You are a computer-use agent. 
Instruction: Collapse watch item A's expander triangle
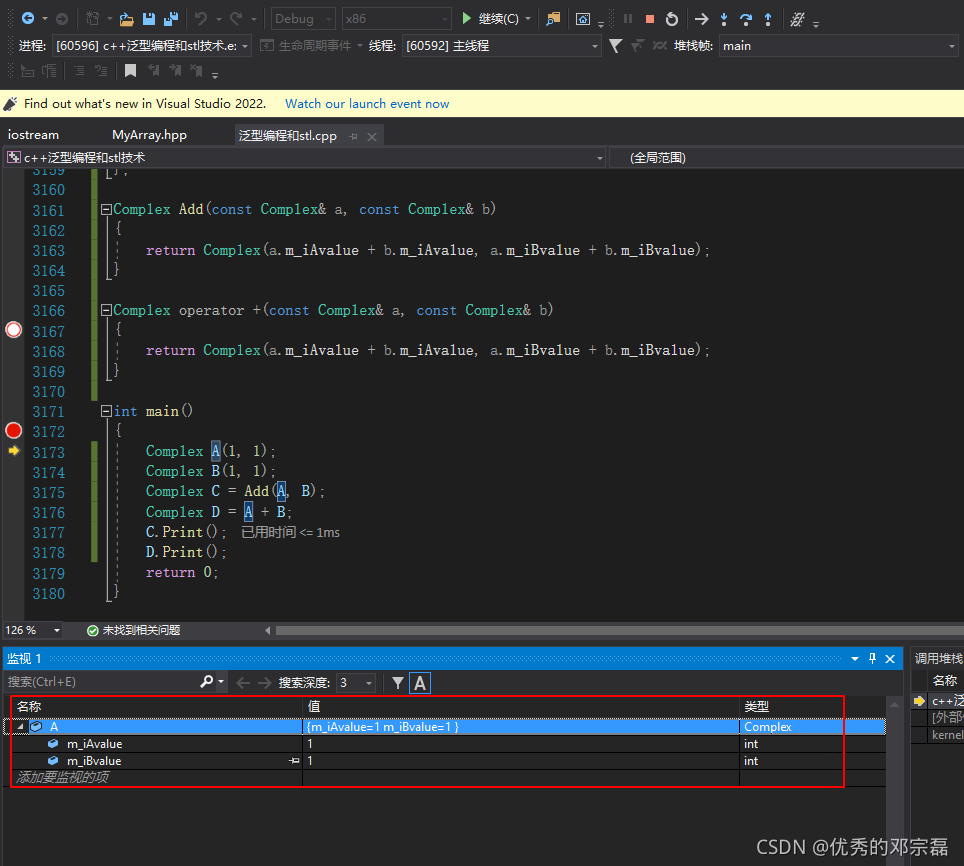coord(20,726)
